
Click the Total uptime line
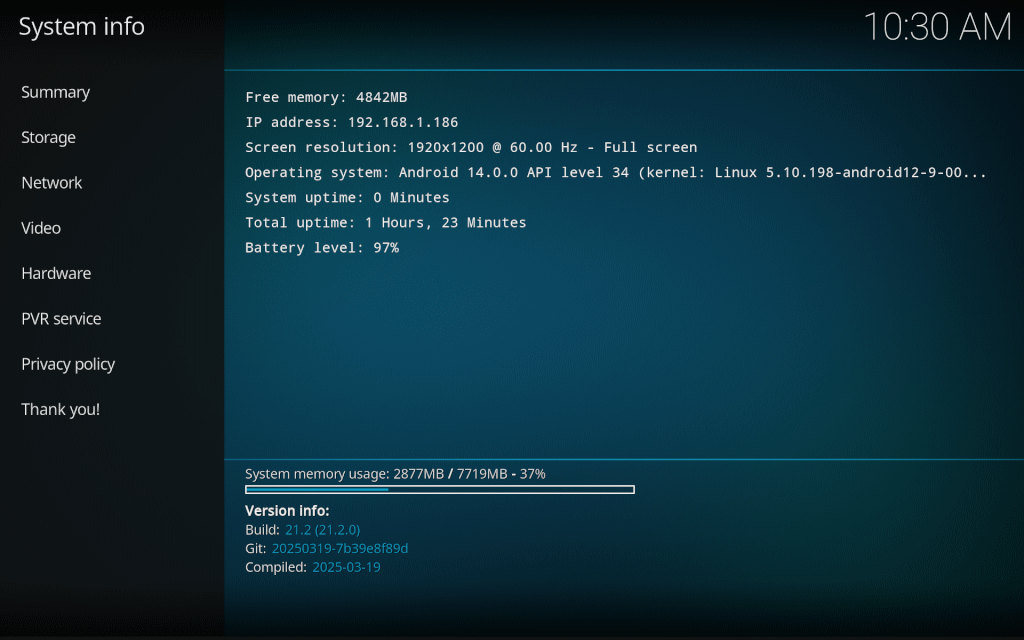[x=385, y=222]
